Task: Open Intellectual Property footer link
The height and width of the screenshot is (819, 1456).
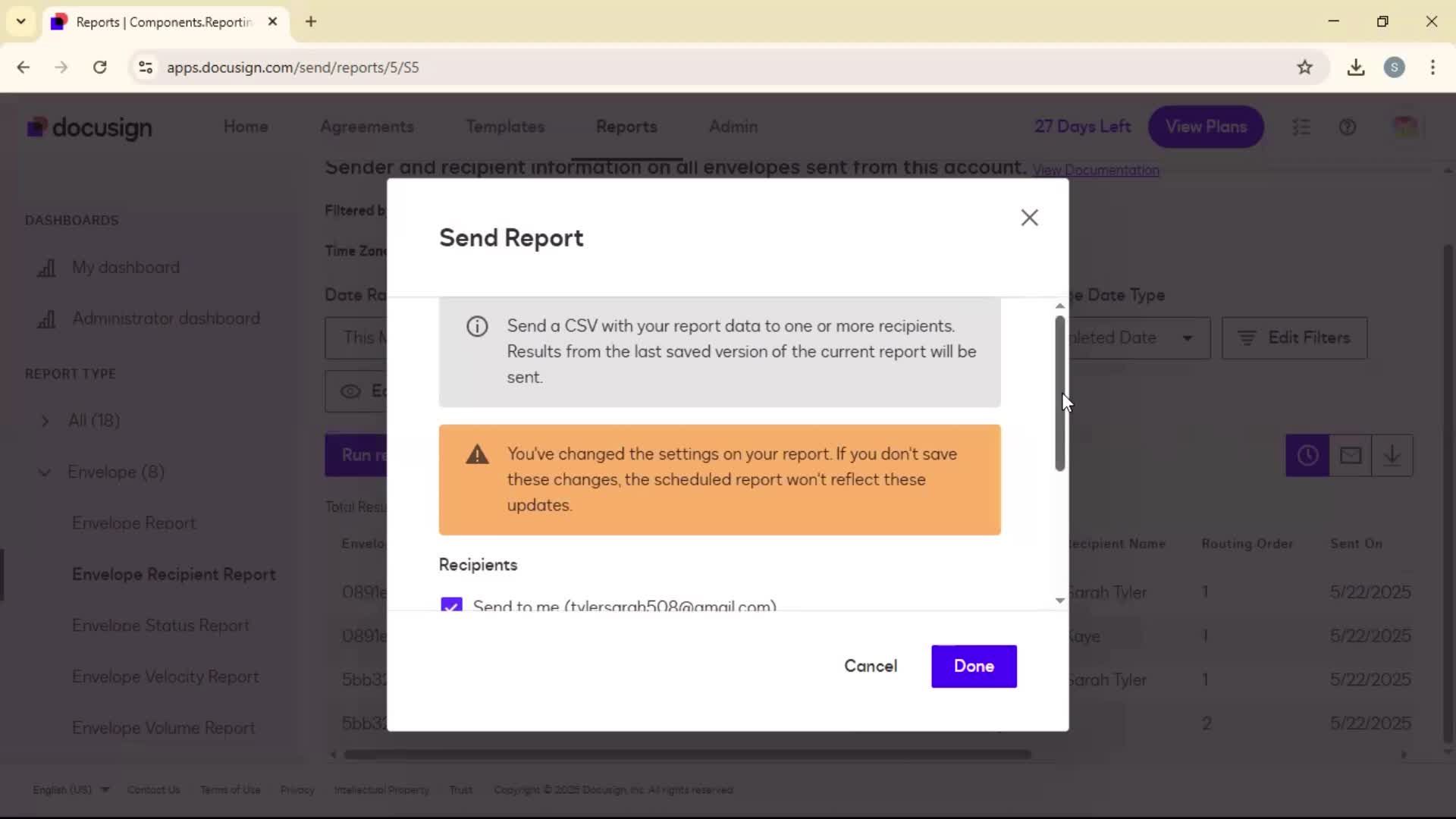Action: (x=381, y=790)
